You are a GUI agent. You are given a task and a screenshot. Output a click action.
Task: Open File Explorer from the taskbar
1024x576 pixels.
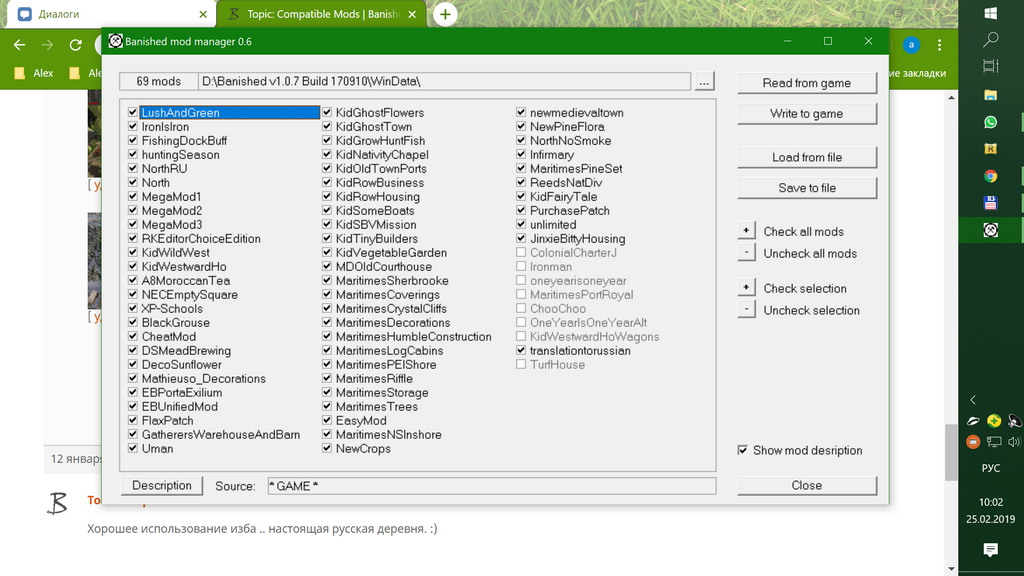click(x=991, y=95)
